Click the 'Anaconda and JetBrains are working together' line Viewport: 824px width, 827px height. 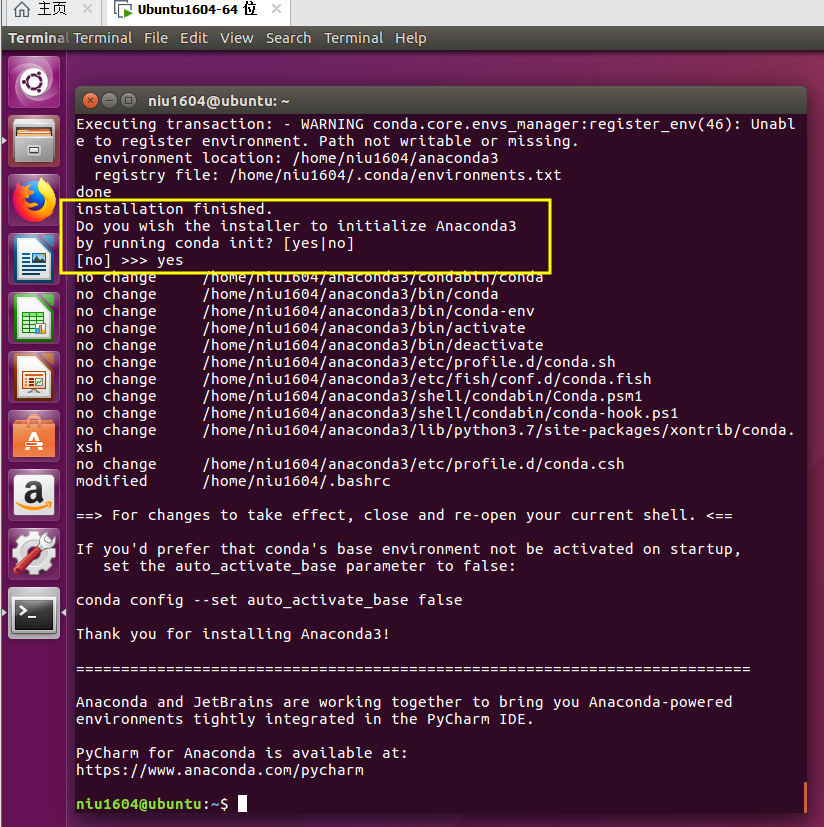click(x=404, y=702)
